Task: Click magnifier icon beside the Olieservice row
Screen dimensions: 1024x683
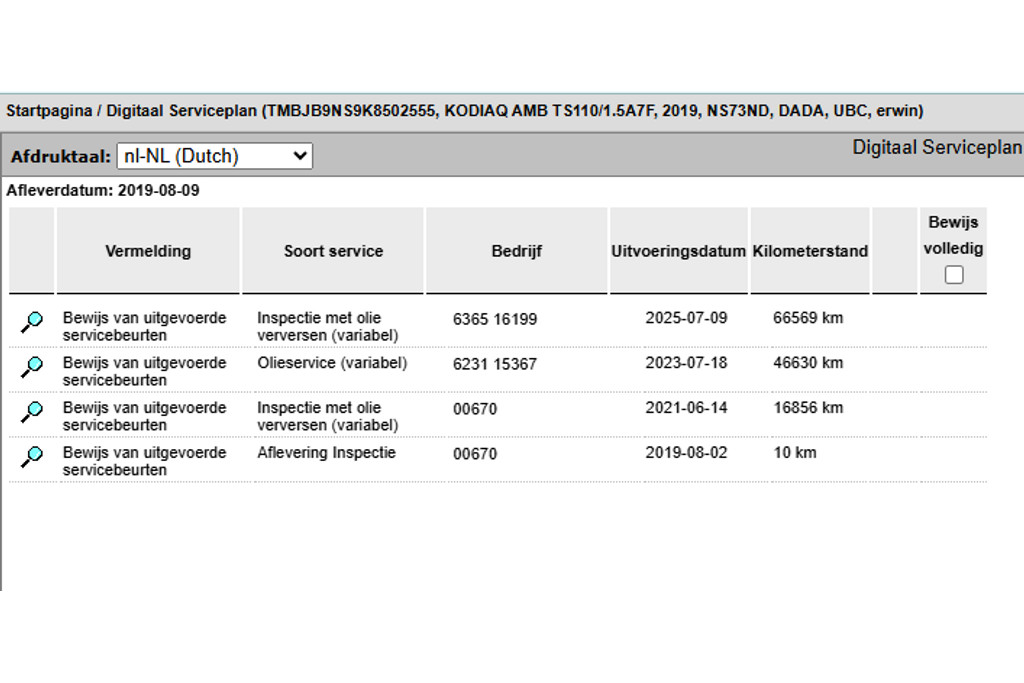Action: (x=32, y=366)
